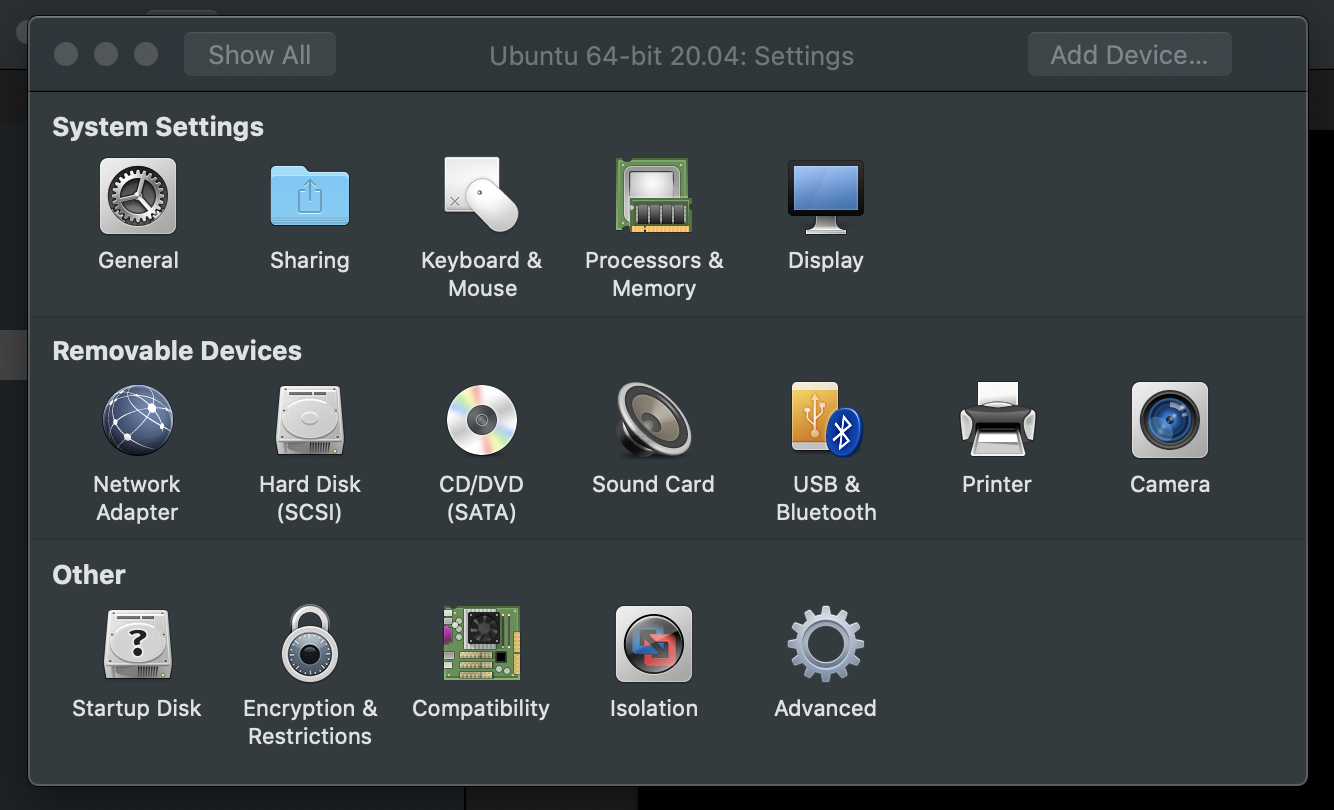Open Keyboard & Mouse settings icon
1334x810 pixels.
coord(482,196)
